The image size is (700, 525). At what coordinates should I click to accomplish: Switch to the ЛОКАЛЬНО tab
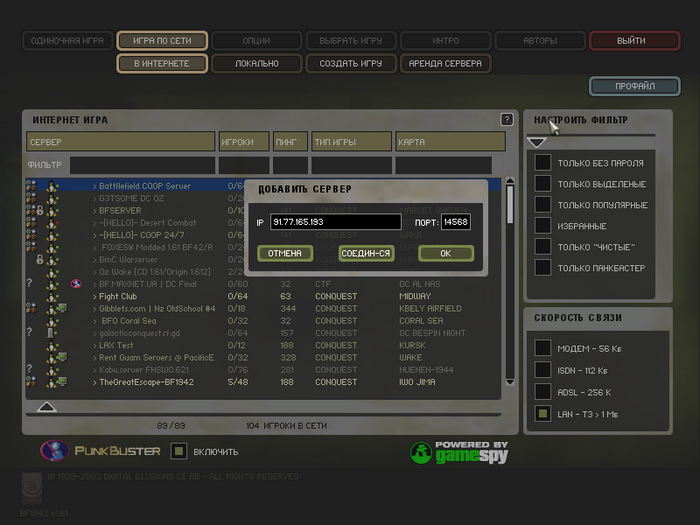pos(256,63)
